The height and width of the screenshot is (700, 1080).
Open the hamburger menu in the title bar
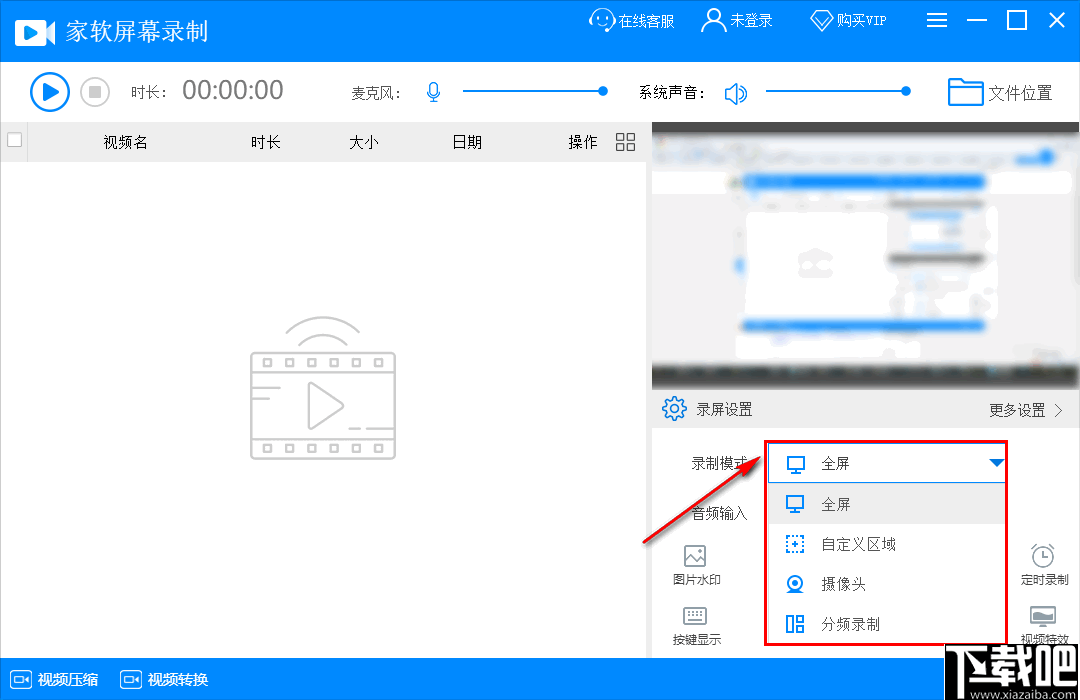pos(937,20)
